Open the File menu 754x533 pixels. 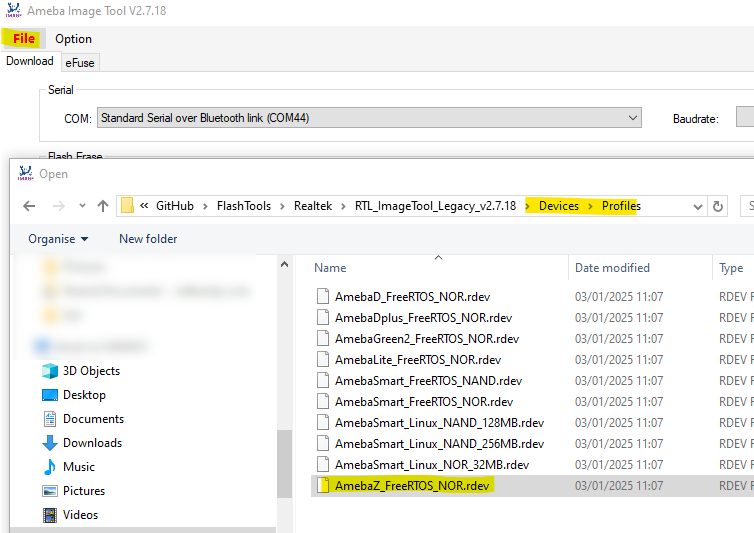point(24,38)
